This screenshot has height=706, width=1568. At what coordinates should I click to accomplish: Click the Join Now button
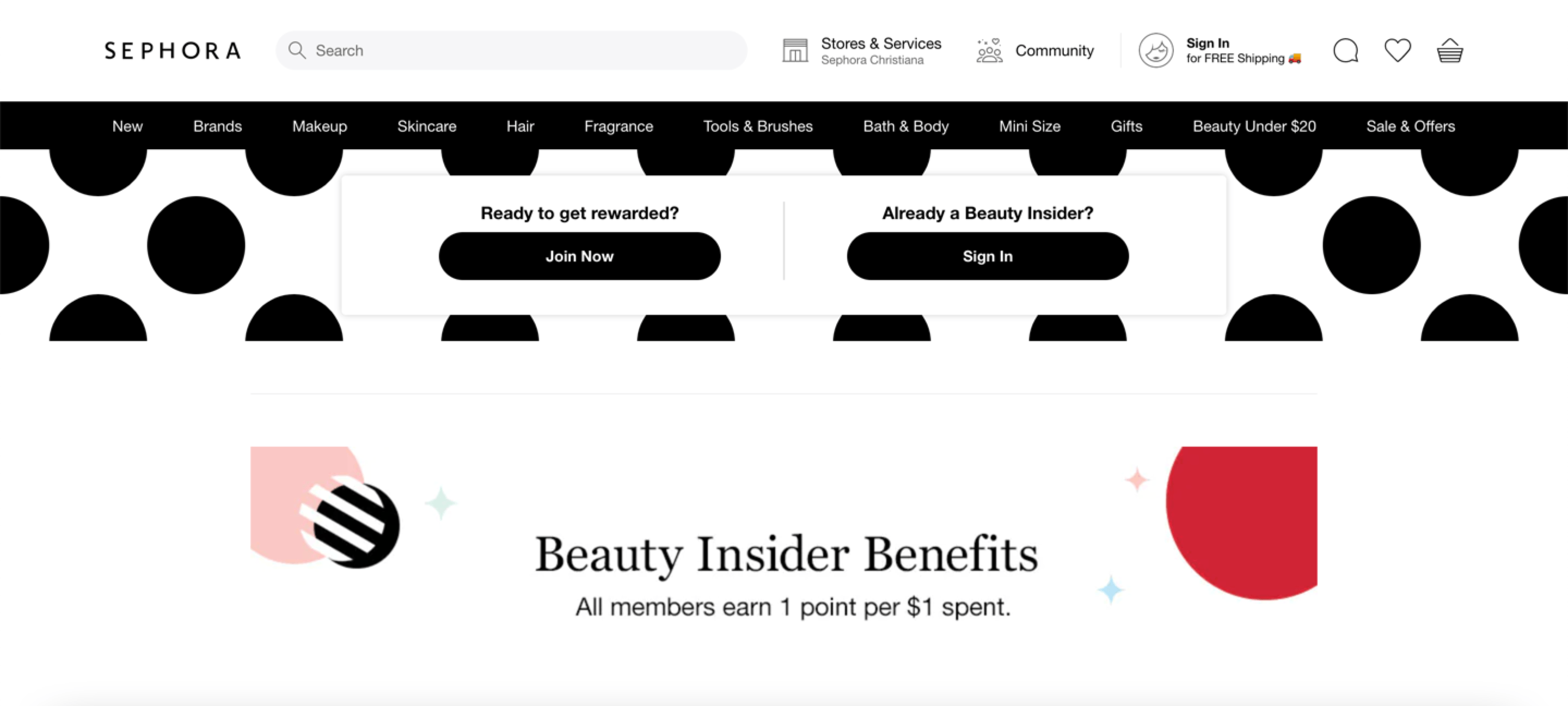tap(579, 256)
